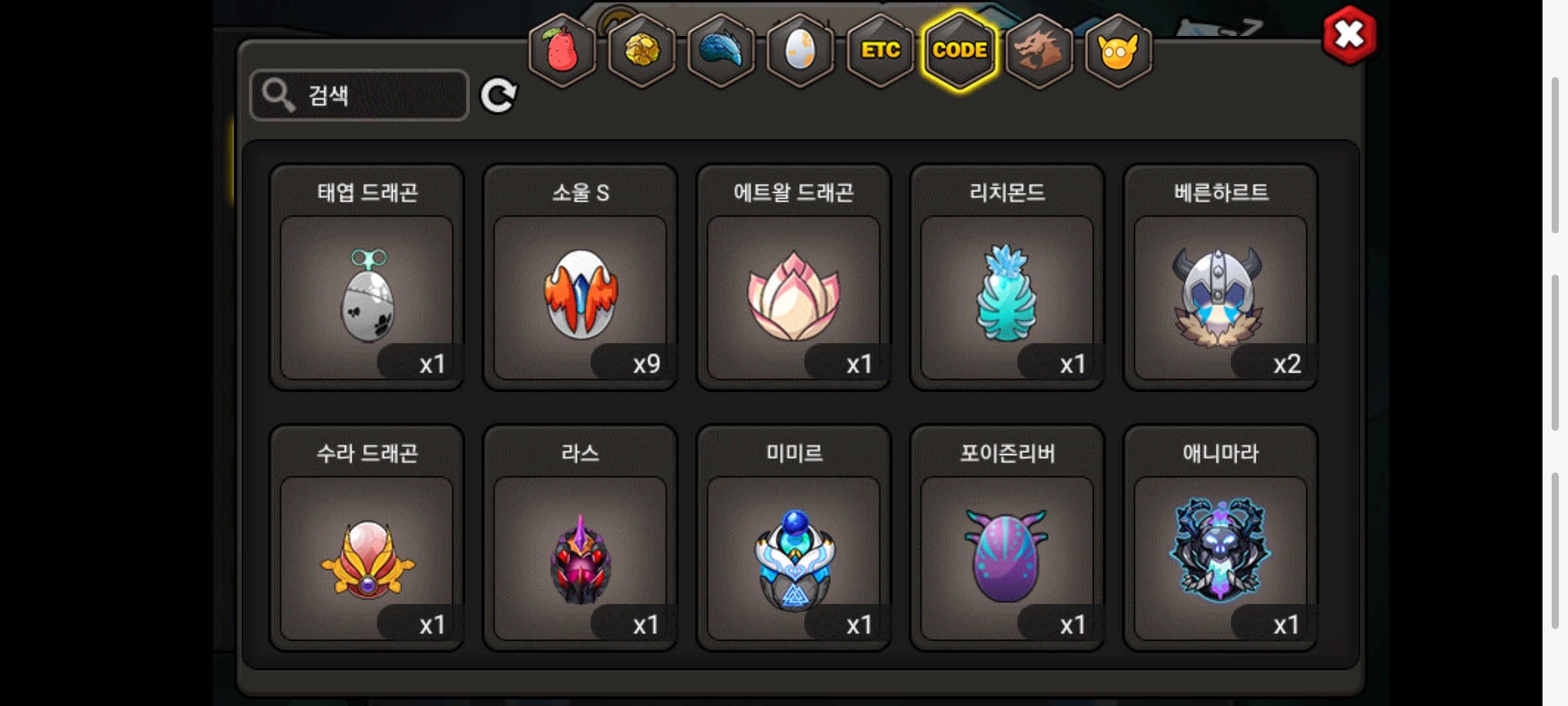Close the inventory panel with red X

(1350, 35)
